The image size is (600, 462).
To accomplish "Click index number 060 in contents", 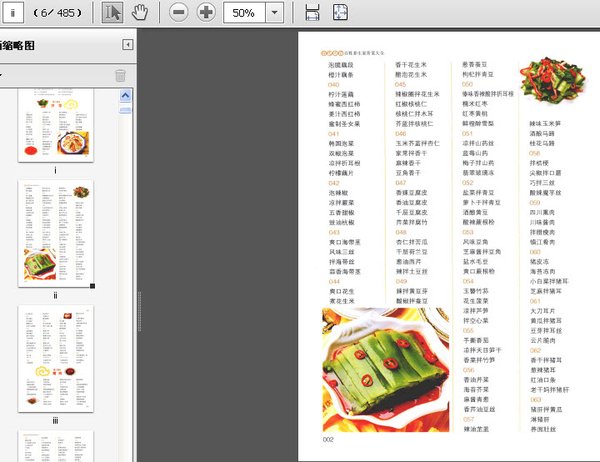I will (x=535, y=252).
